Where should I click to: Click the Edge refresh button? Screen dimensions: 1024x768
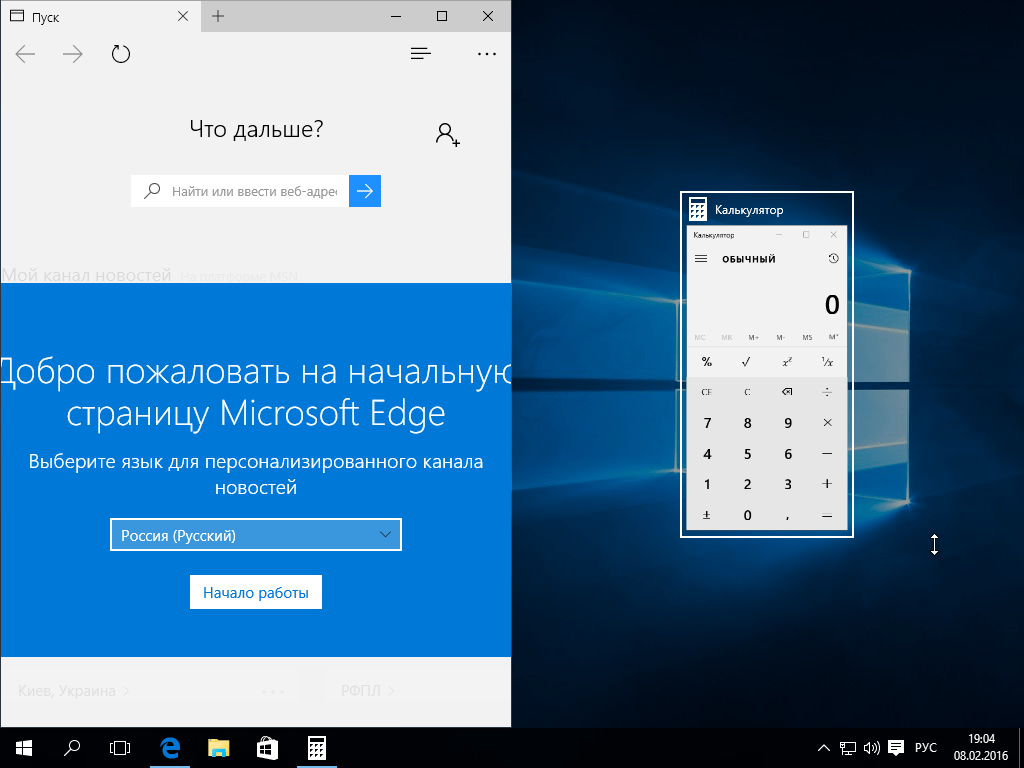click(121, 54)
